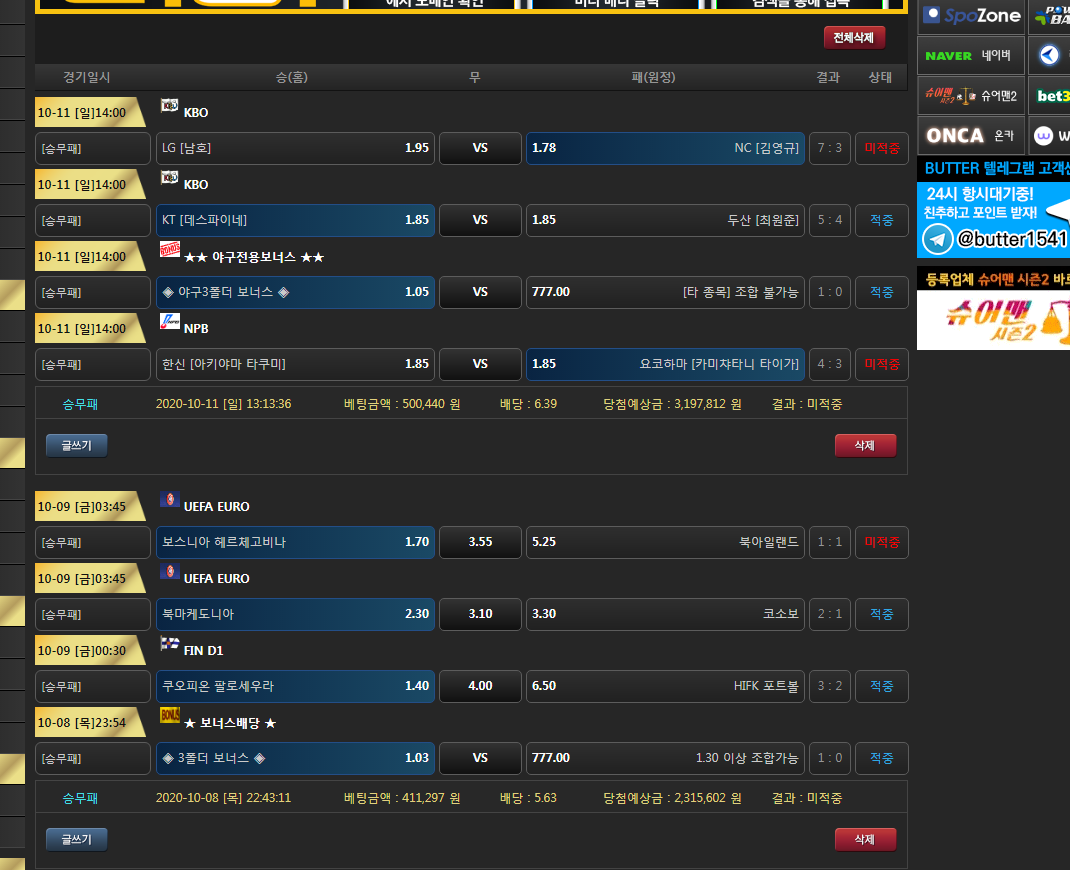Viewport: 1070px width, 870px height.
Task: Click the Telegram icon beside @butter1541
Action: pos(937,239)
